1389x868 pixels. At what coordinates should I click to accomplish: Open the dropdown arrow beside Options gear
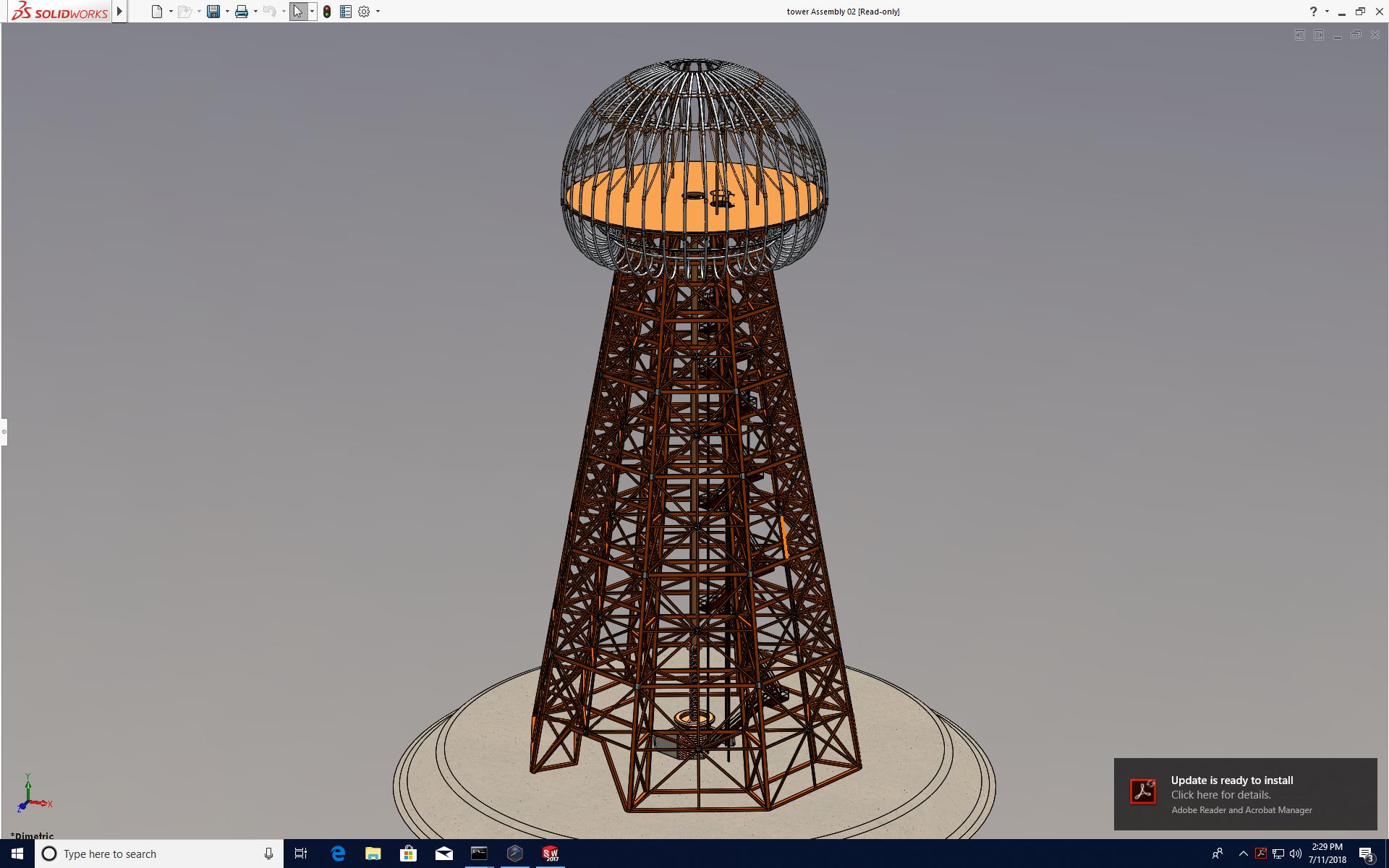[x=378, y=12]
